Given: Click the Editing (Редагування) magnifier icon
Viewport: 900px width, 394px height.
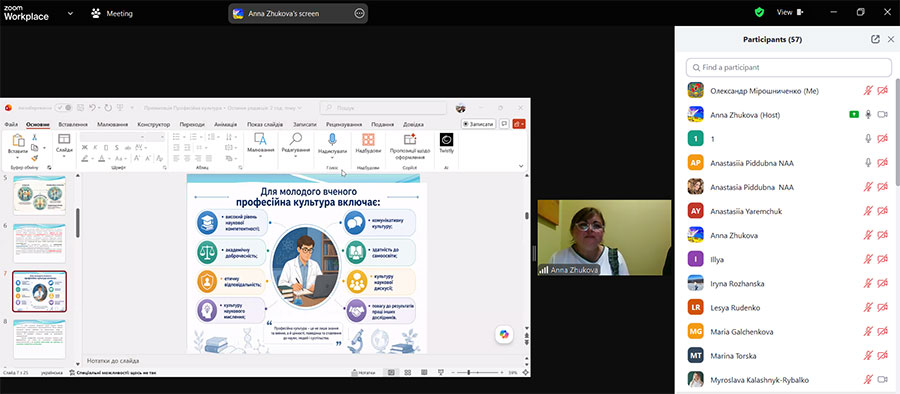Looking at the screenshot, I should click(296, 138).
